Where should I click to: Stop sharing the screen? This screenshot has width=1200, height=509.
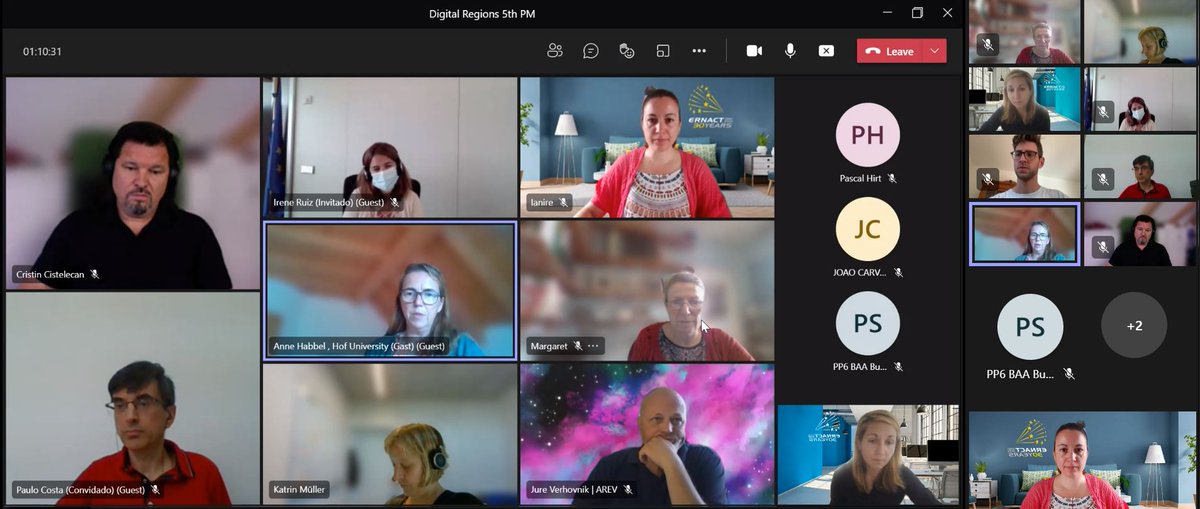point(826,51)
